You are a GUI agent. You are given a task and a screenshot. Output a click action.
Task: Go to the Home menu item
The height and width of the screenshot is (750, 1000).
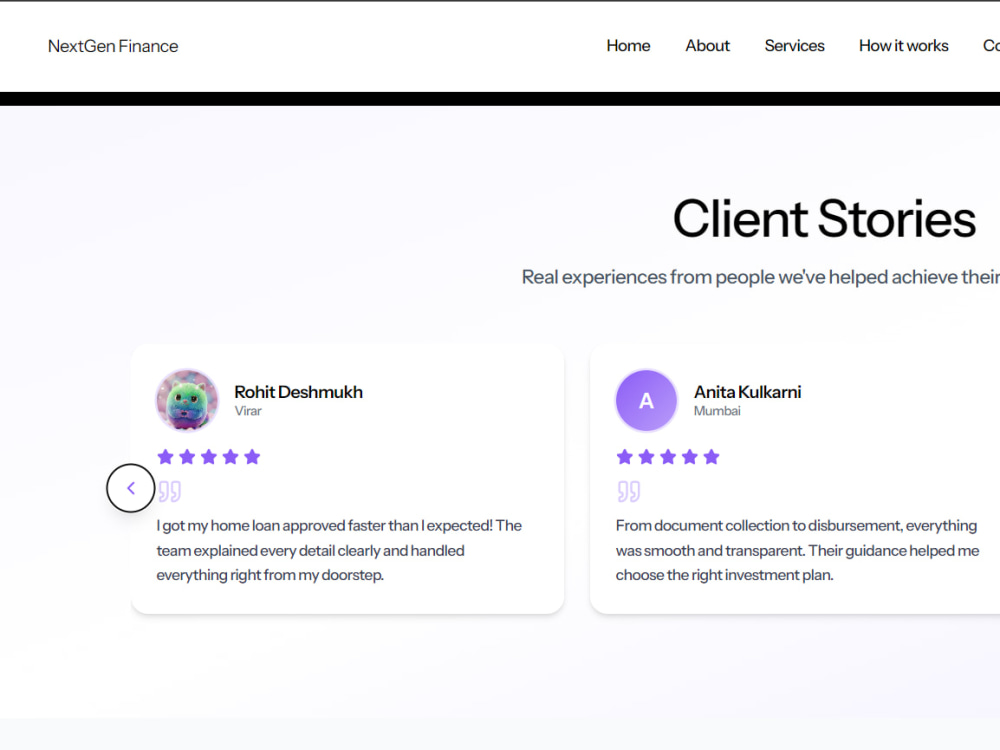[x=628, y=46]
